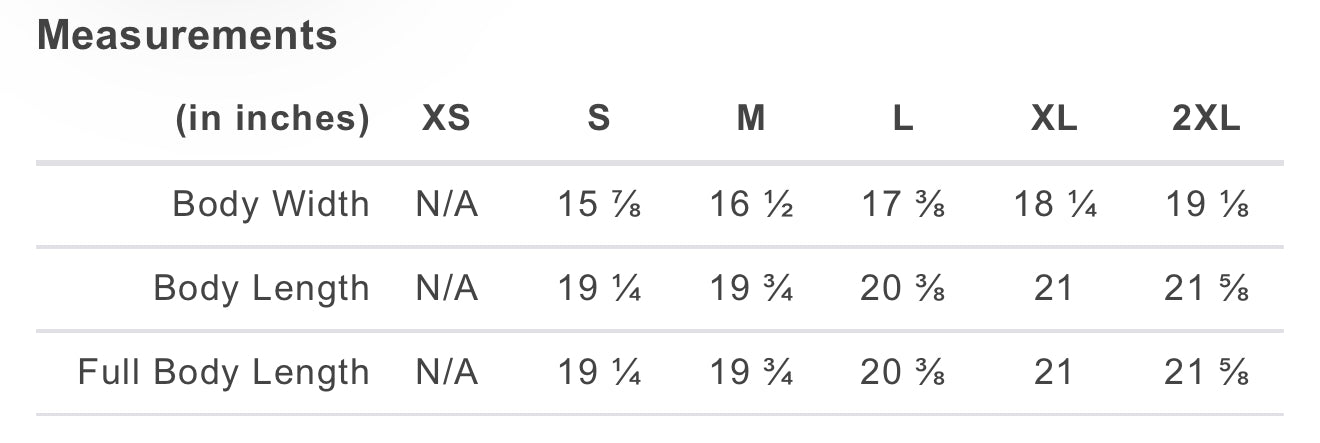1320x443 pixels.
Task: Click the (in inches) unit label
Action: (272, 119)
